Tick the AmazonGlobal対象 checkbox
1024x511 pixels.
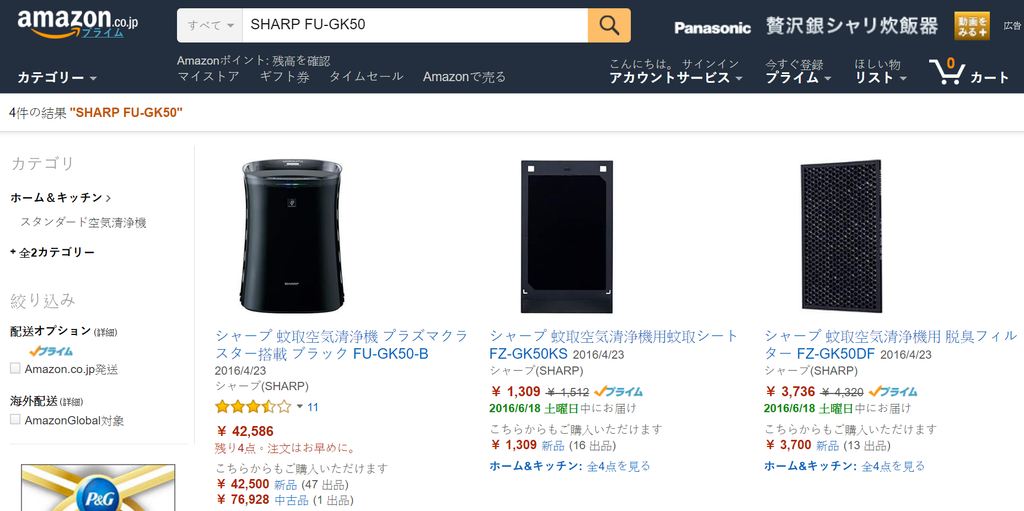point(15,420)
